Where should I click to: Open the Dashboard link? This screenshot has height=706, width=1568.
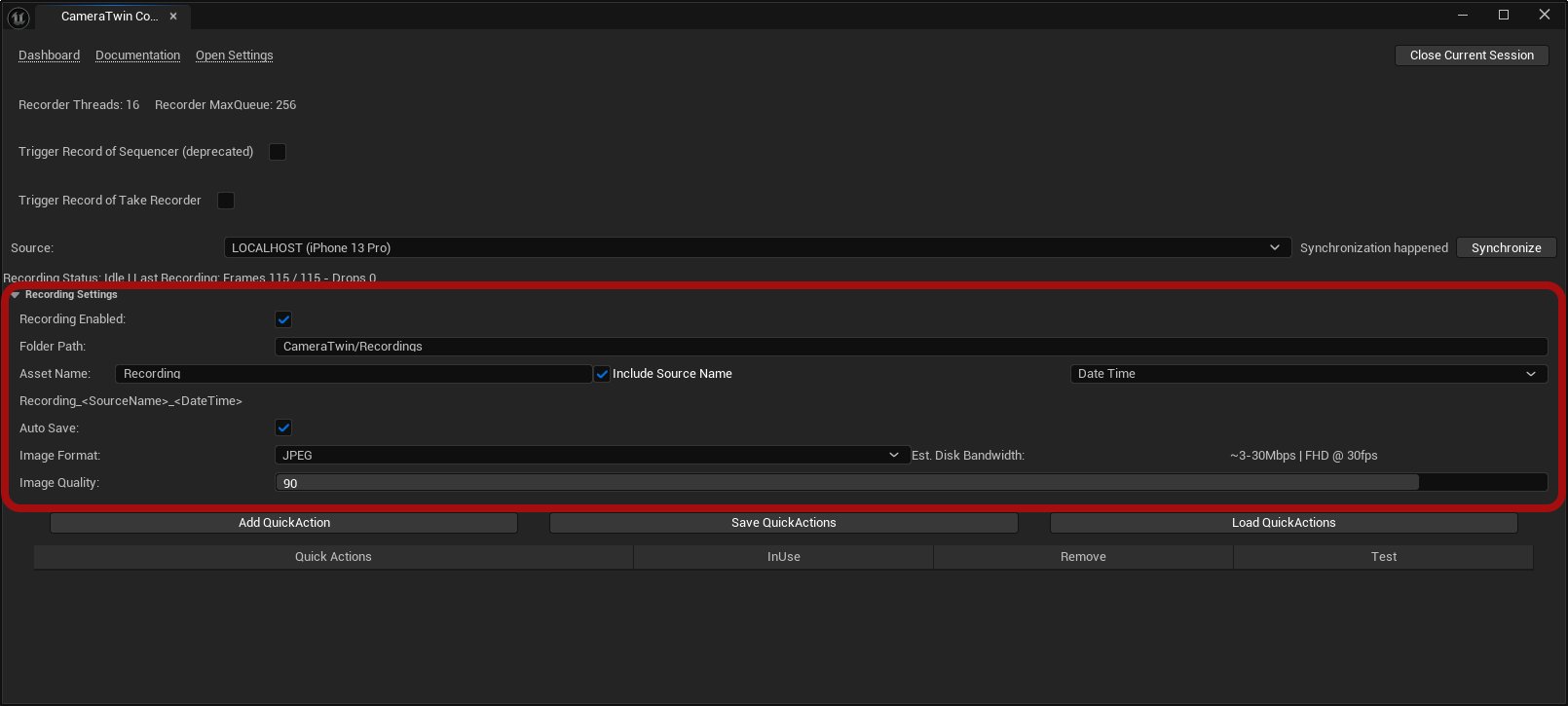pos(49,56)
